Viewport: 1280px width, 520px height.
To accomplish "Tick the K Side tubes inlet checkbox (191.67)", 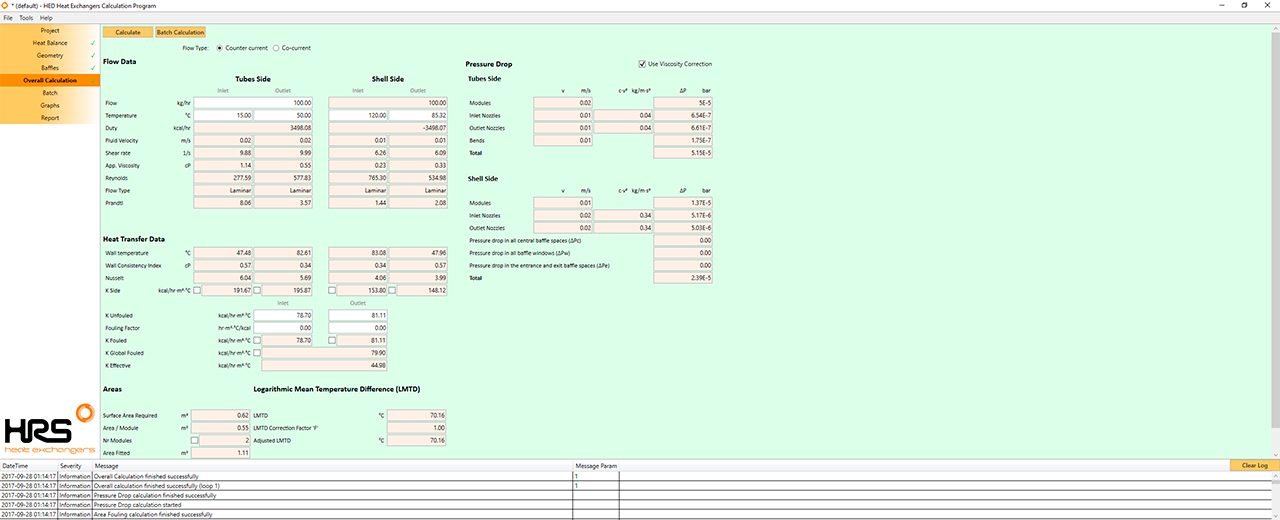I will (x=197, y=290).
